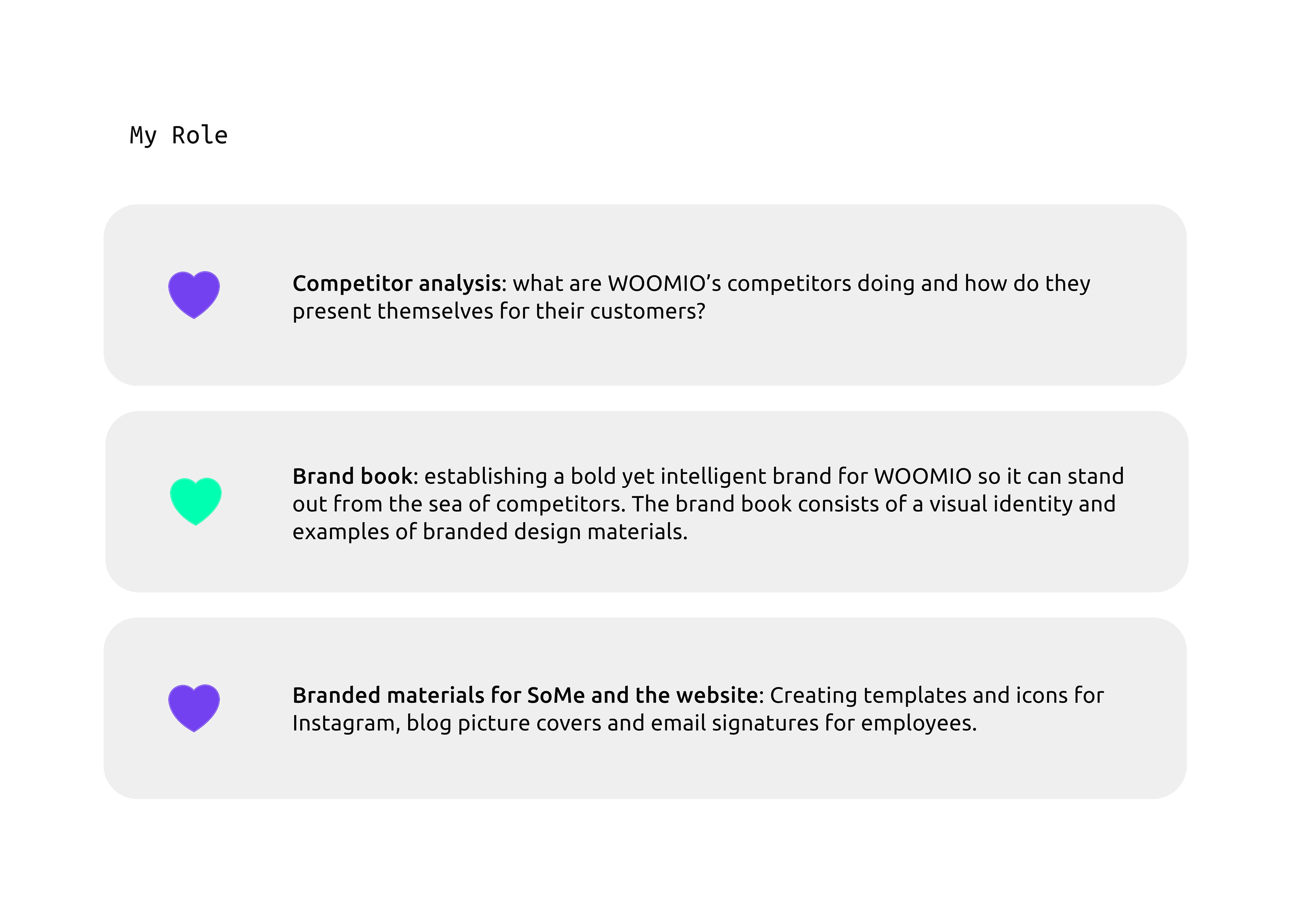Select the bold "Brand book" label
The image size is (1294, 924).
click(x=355, y=476)
